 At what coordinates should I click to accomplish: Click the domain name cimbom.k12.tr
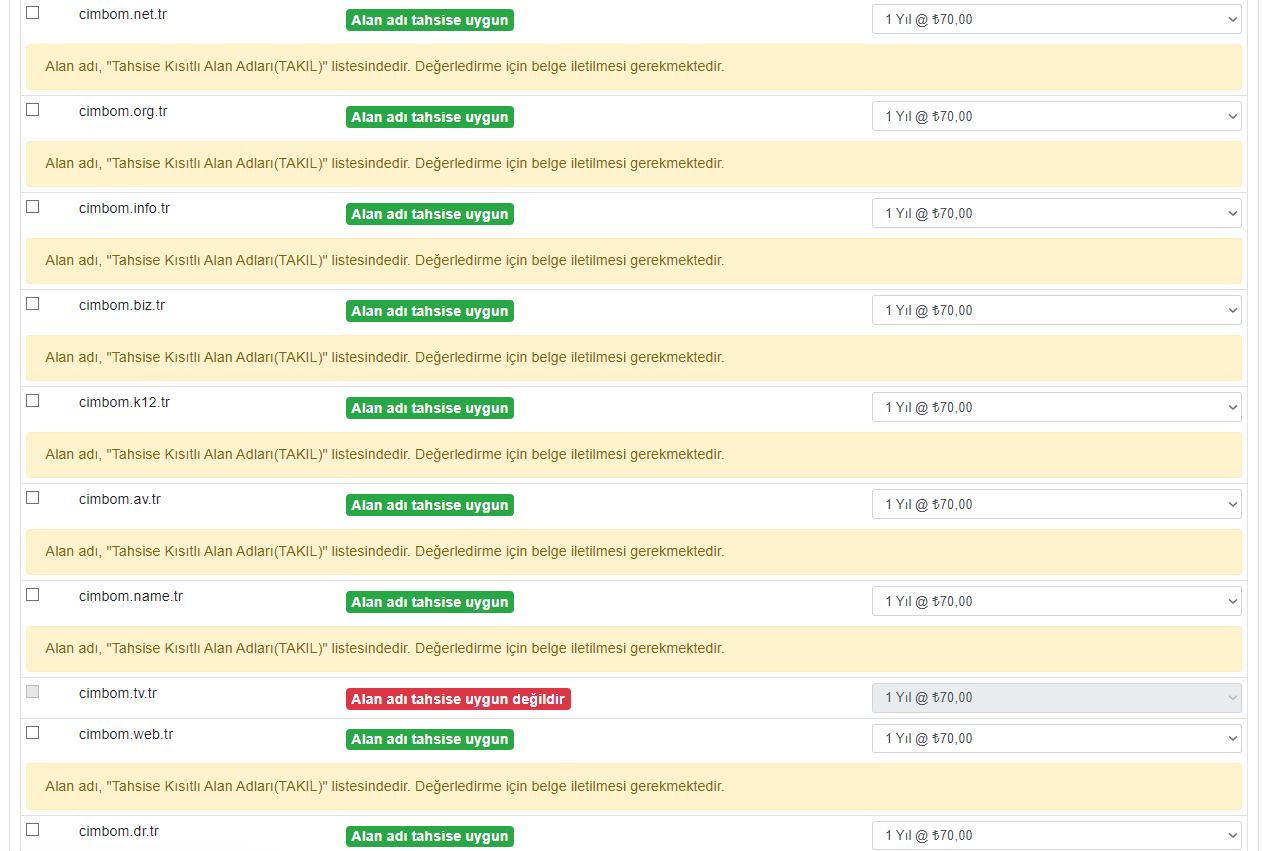(x=125, y=402)
